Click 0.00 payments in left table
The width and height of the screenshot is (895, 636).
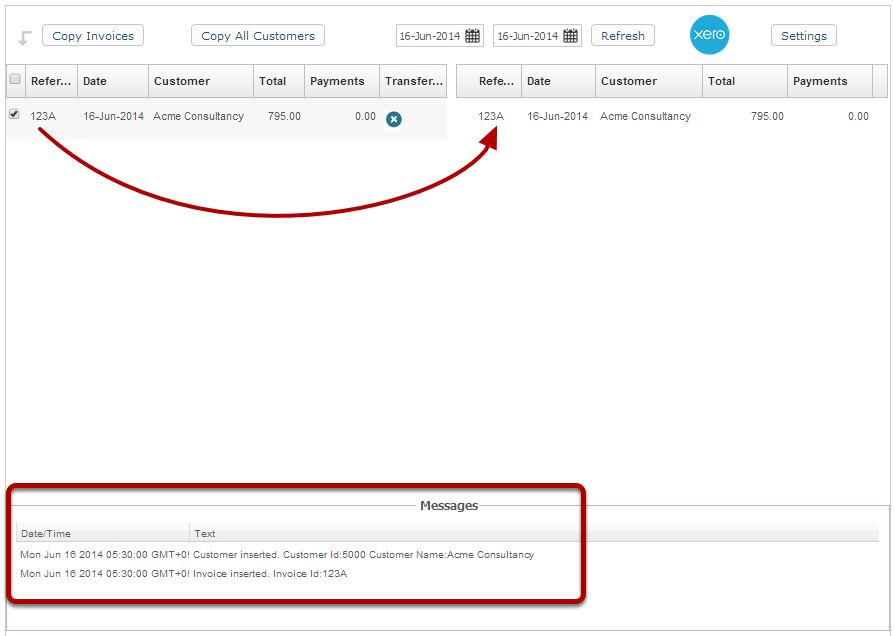coord(365,116)
